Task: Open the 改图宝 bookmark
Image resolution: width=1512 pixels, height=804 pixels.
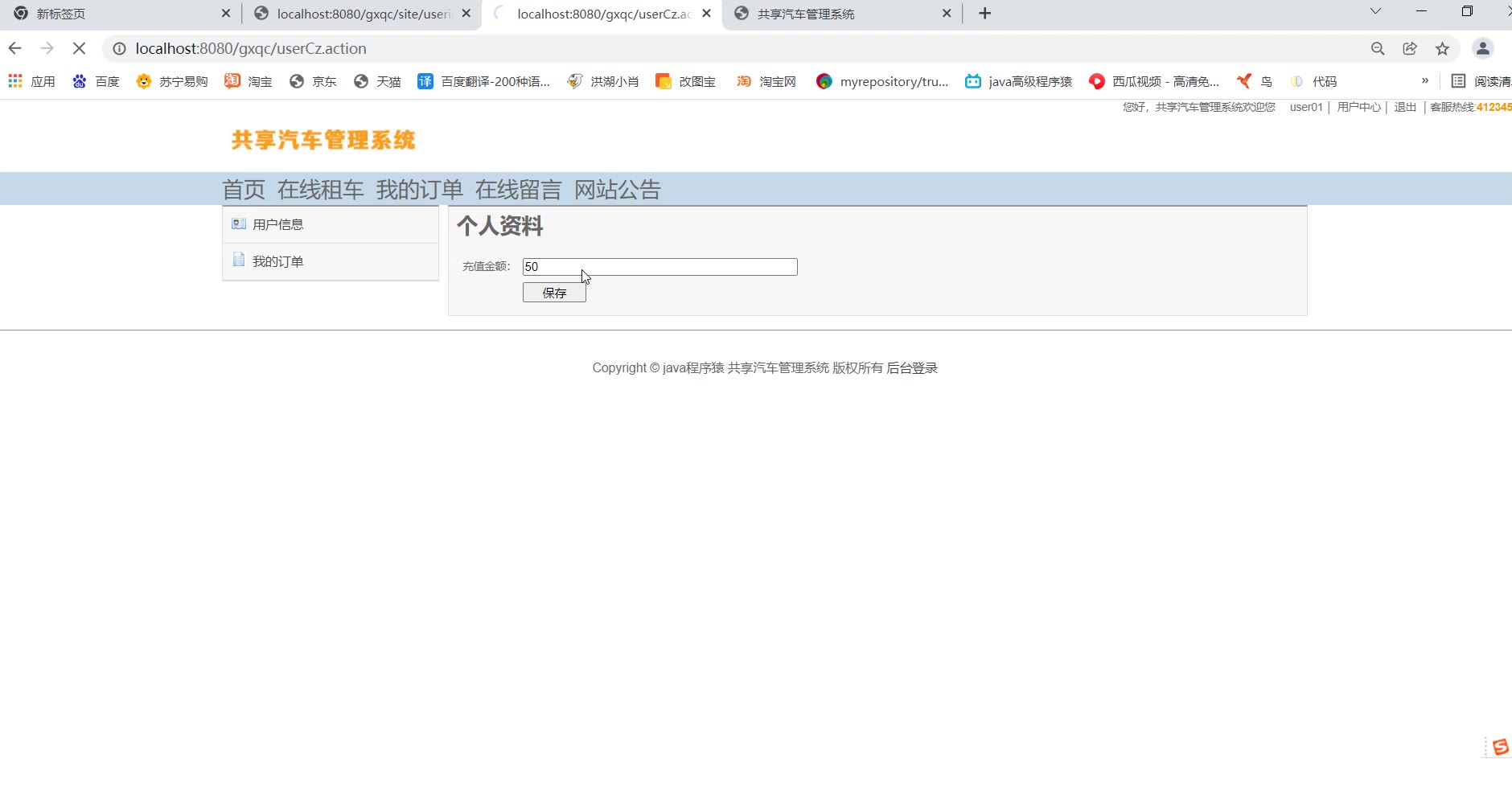Action: coord(686,81)
